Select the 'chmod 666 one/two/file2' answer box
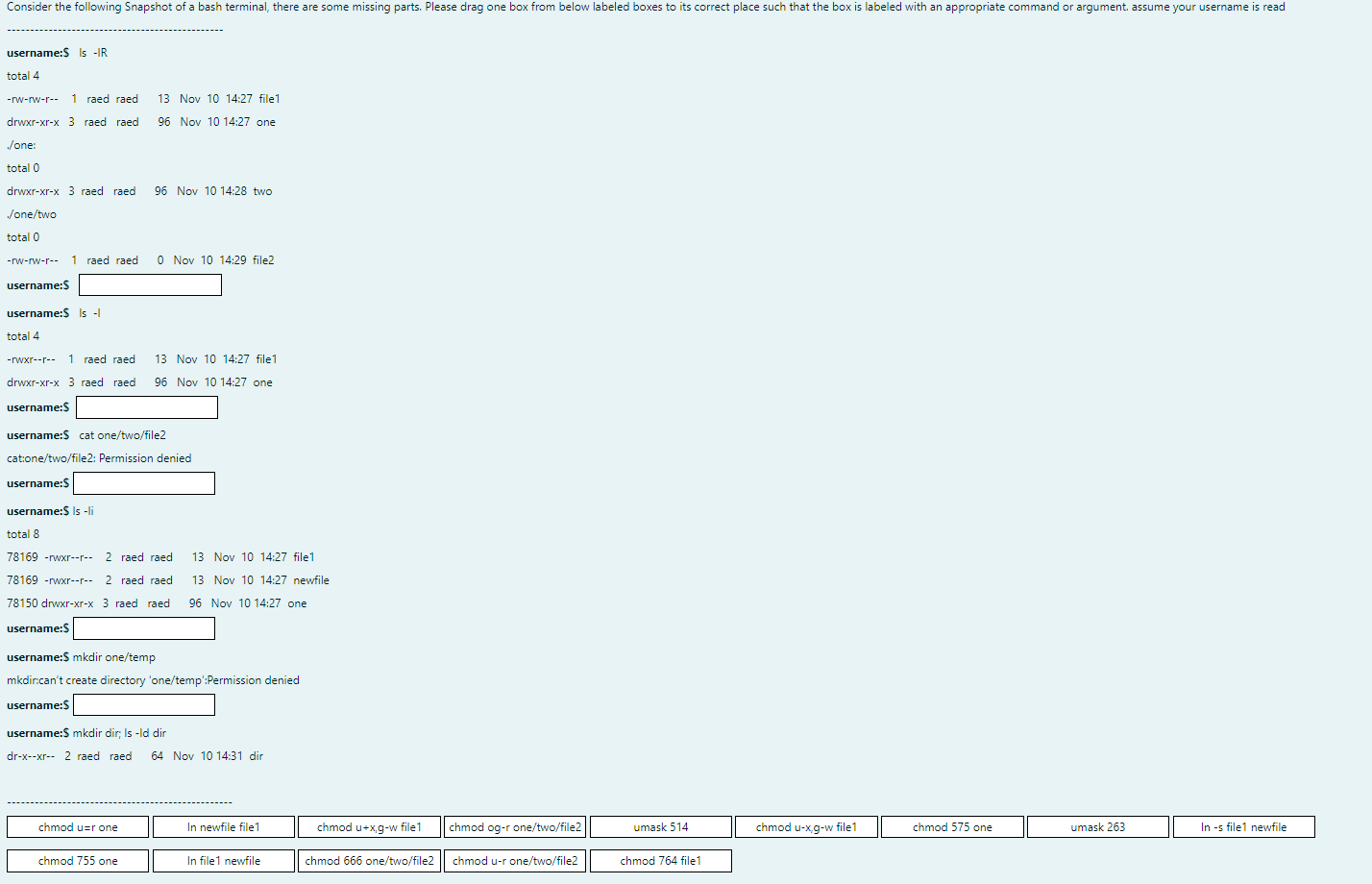 [x=369, y=861]
